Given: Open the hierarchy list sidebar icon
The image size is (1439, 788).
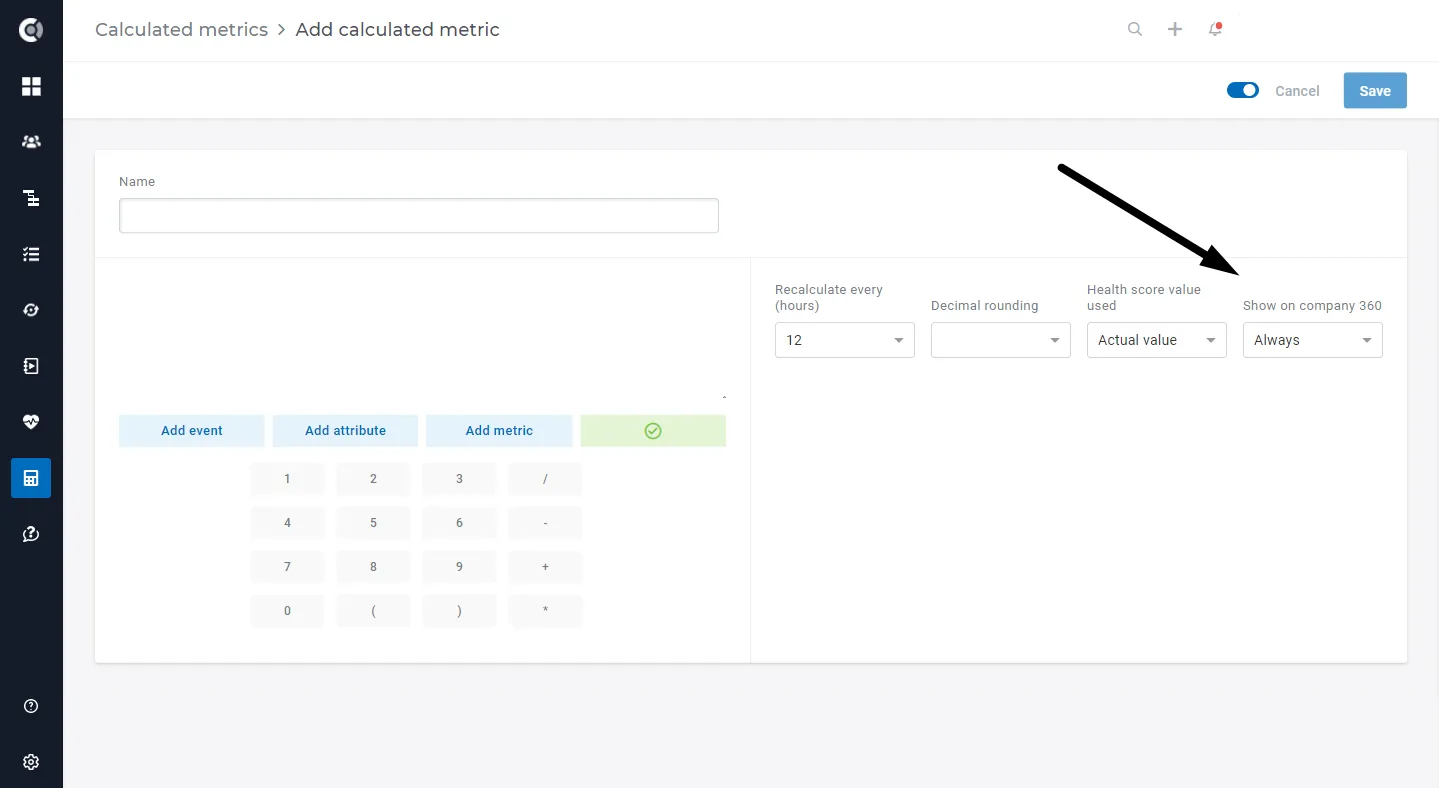Looking at the screenshot, I should pos(31,198).
